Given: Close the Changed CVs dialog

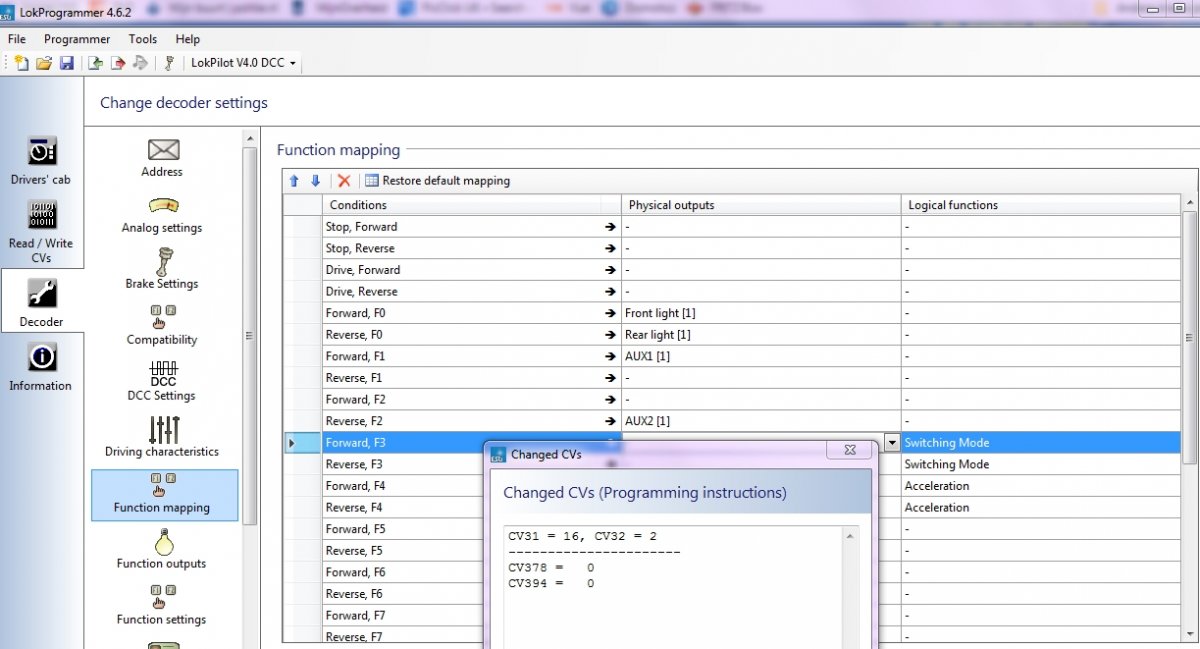Looking at the screenshot, I should (x=850, y=451).
